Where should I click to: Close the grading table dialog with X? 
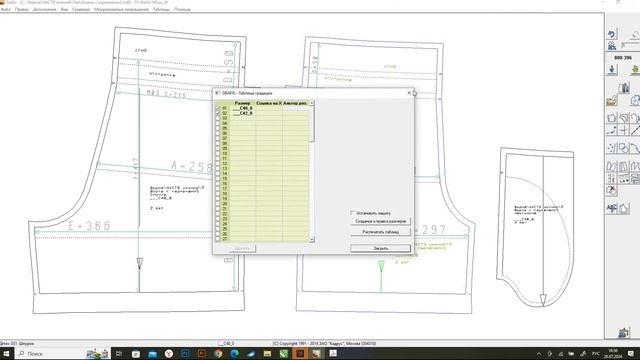(409, 93)
